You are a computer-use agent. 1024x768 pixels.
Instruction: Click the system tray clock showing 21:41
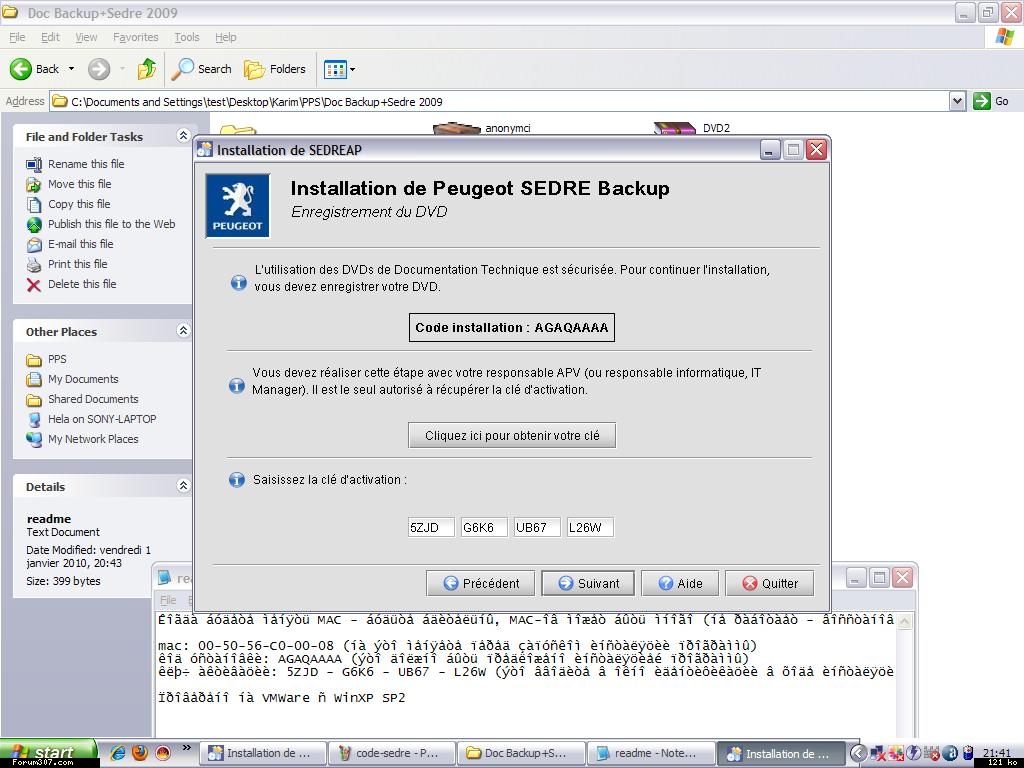tap(996, 752)
